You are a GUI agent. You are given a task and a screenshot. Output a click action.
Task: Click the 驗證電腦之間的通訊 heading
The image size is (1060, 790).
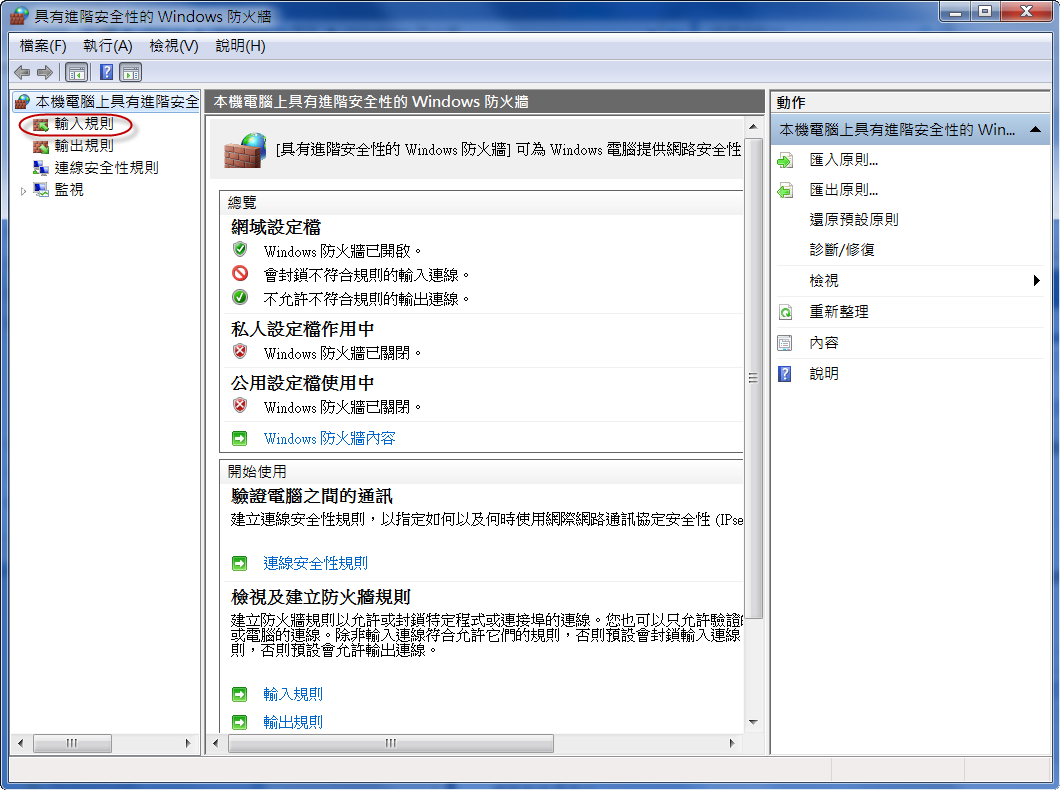click(x=312, y=496)
